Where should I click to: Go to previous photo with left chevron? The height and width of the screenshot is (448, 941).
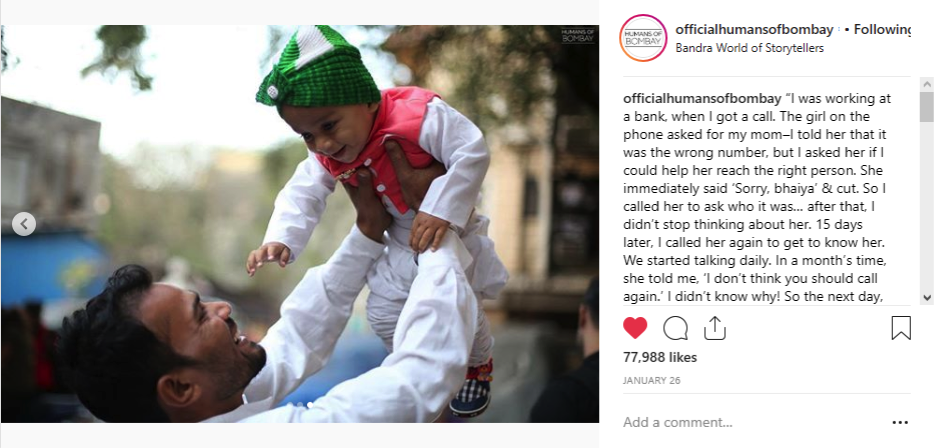click(x=24, y=224)
